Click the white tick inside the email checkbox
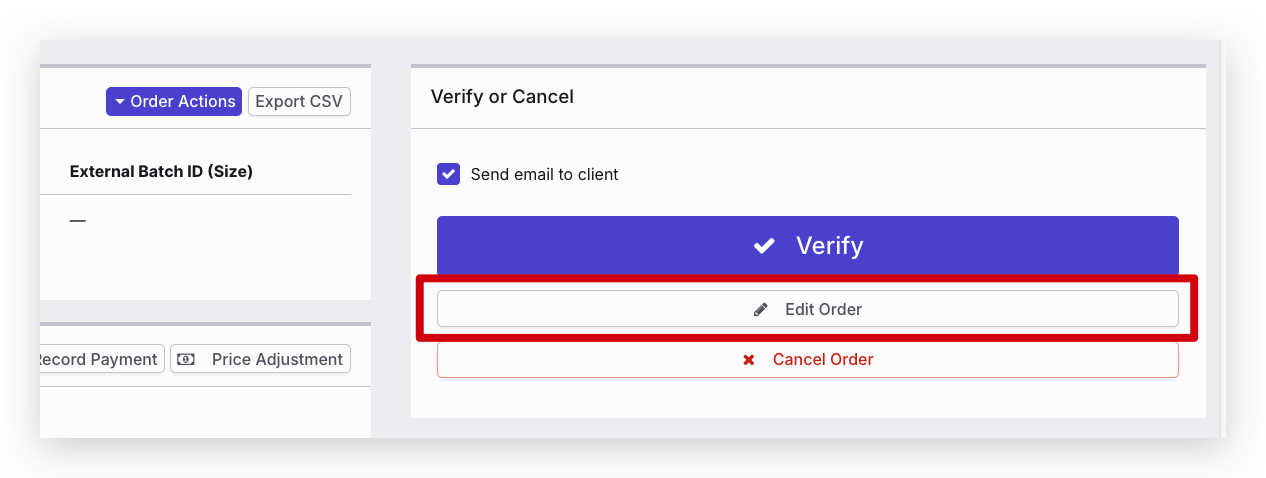Image resolution: width=1266 pixels, height=478 pixels. tap(448, 174)
